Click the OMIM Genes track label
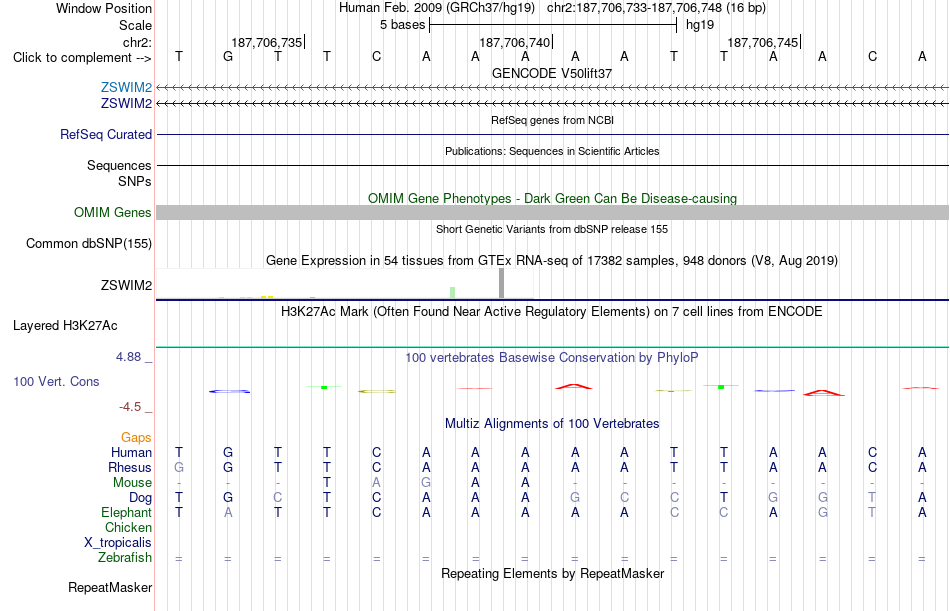The image size is (950, 611). 113,213
